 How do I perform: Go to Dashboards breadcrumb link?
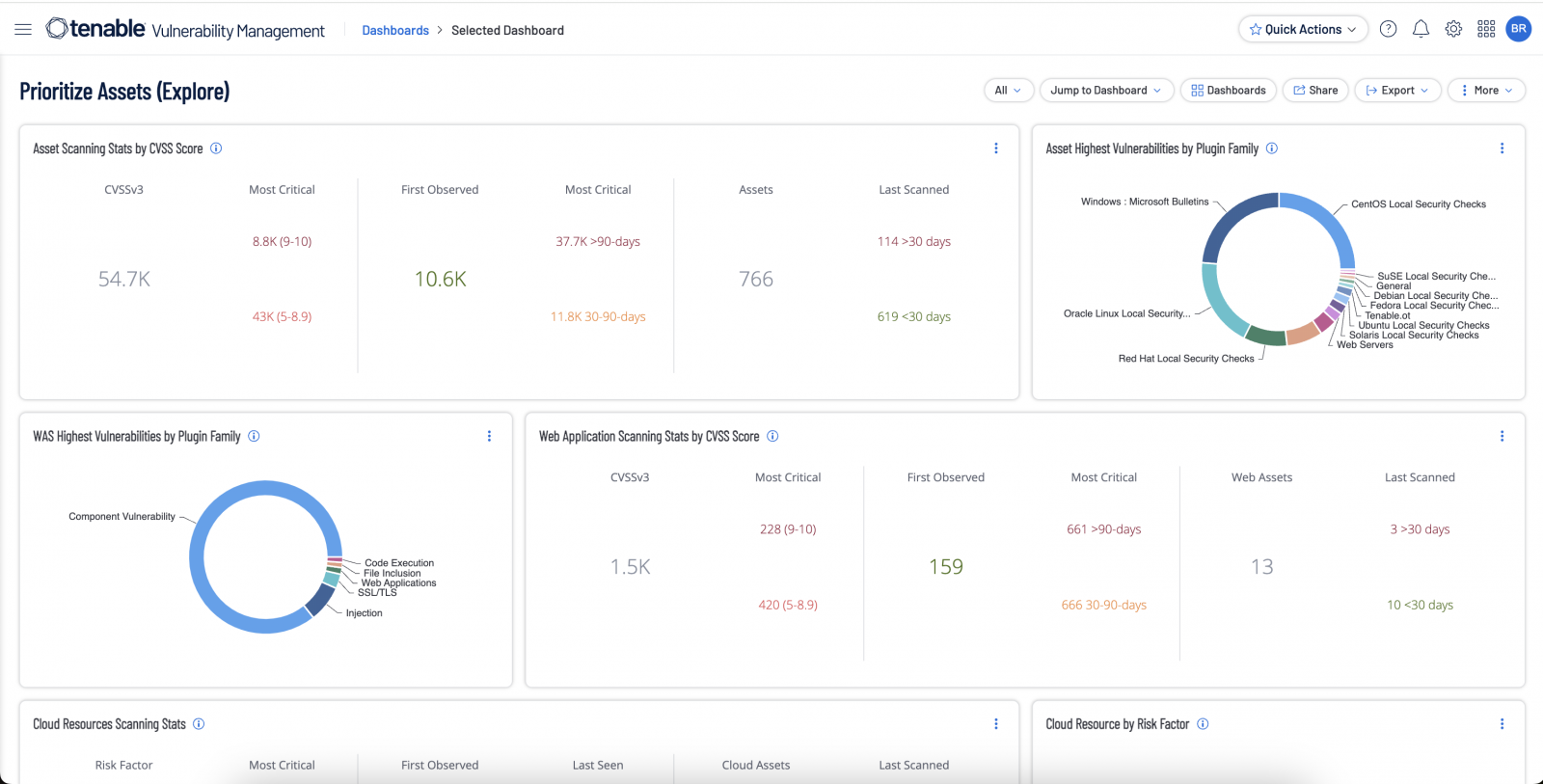[x=395, y=30]
